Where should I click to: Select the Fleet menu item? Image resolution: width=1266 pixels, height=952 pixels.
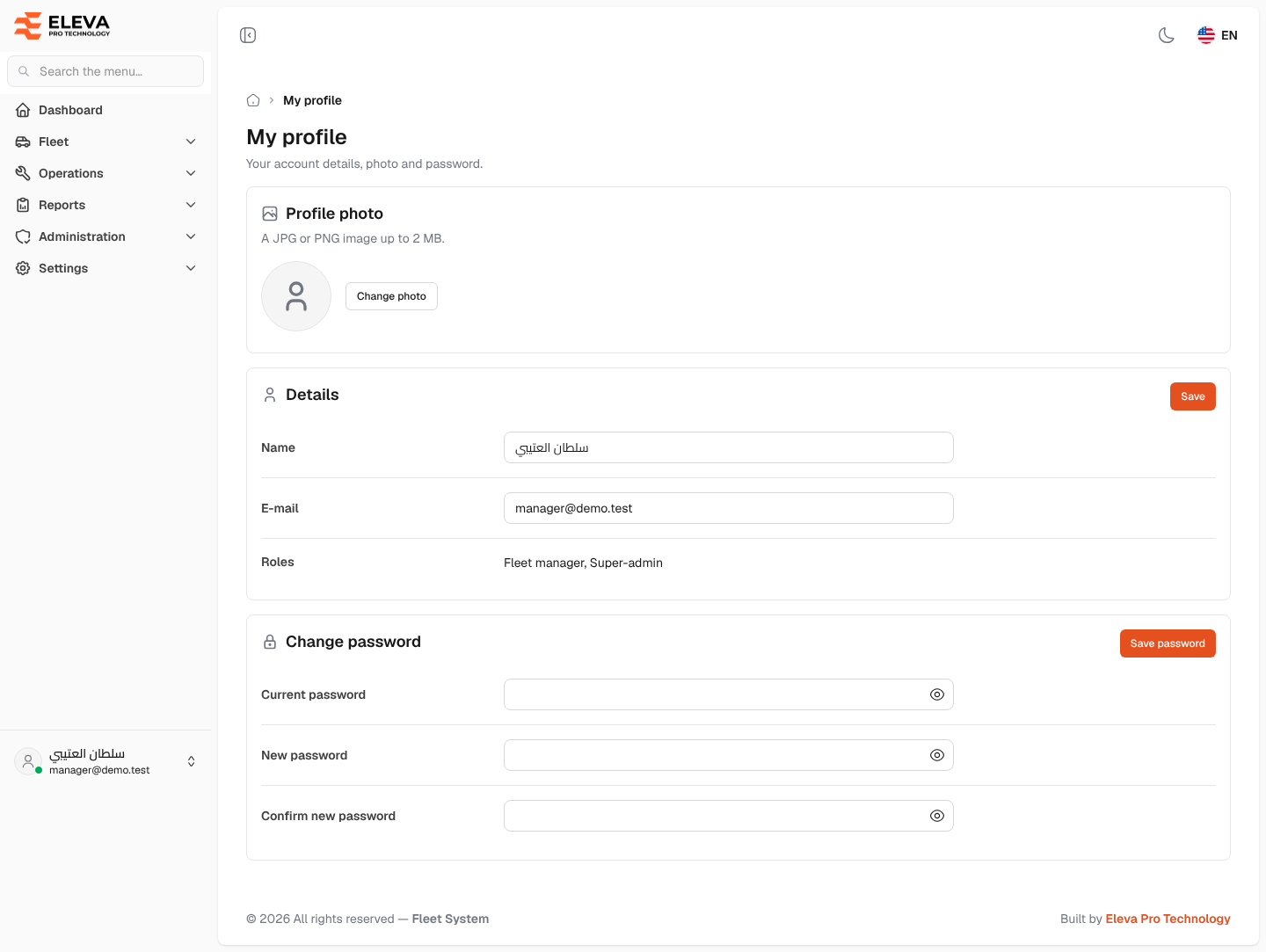(x=105, y=142)
